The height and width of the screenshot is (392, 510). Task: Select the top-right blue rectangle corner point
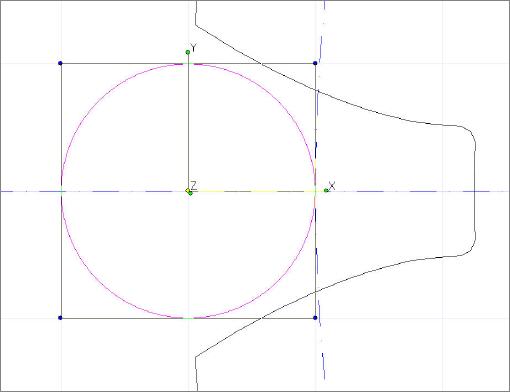tap(315, 63)
